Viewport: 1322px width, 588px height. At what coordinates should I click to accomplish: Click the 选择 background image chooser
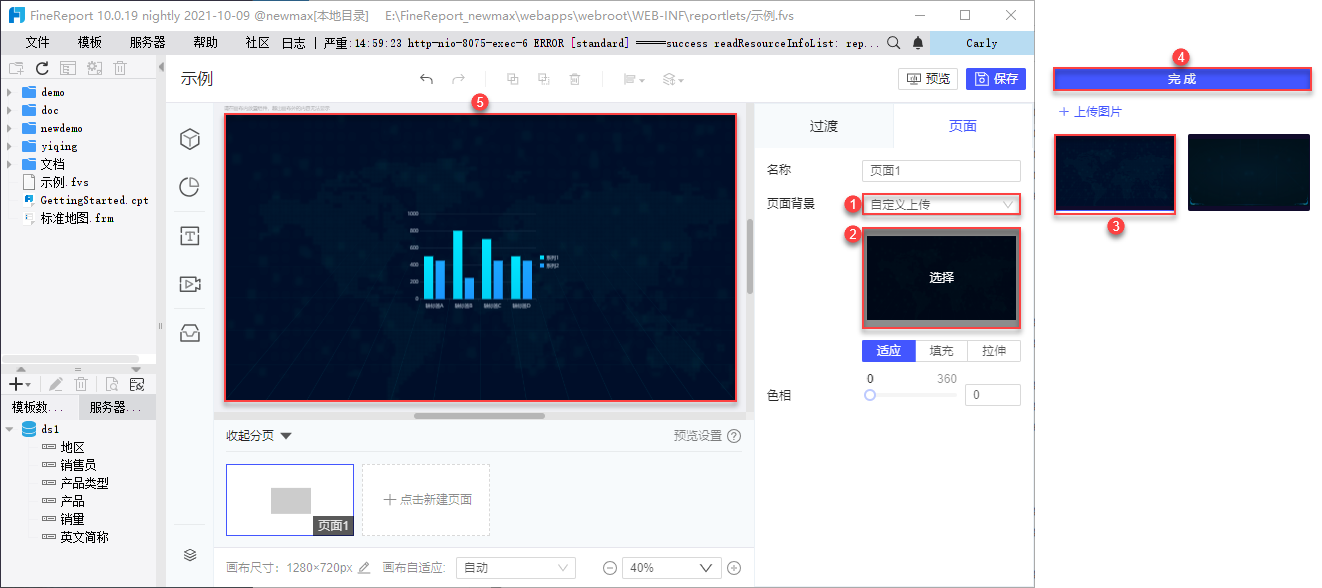941,278
